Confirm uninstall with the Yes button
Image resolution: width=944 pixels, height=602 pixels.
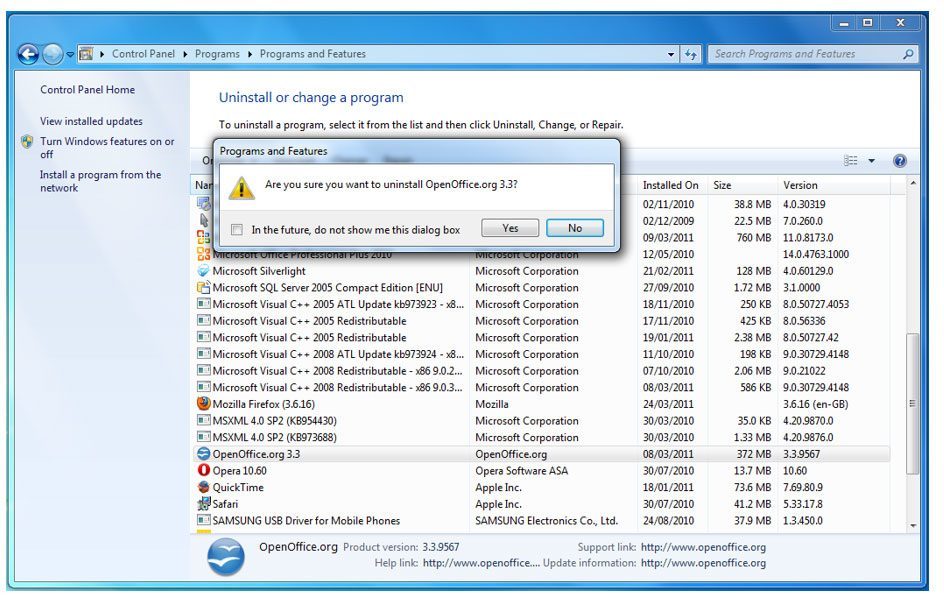[510, 228]
